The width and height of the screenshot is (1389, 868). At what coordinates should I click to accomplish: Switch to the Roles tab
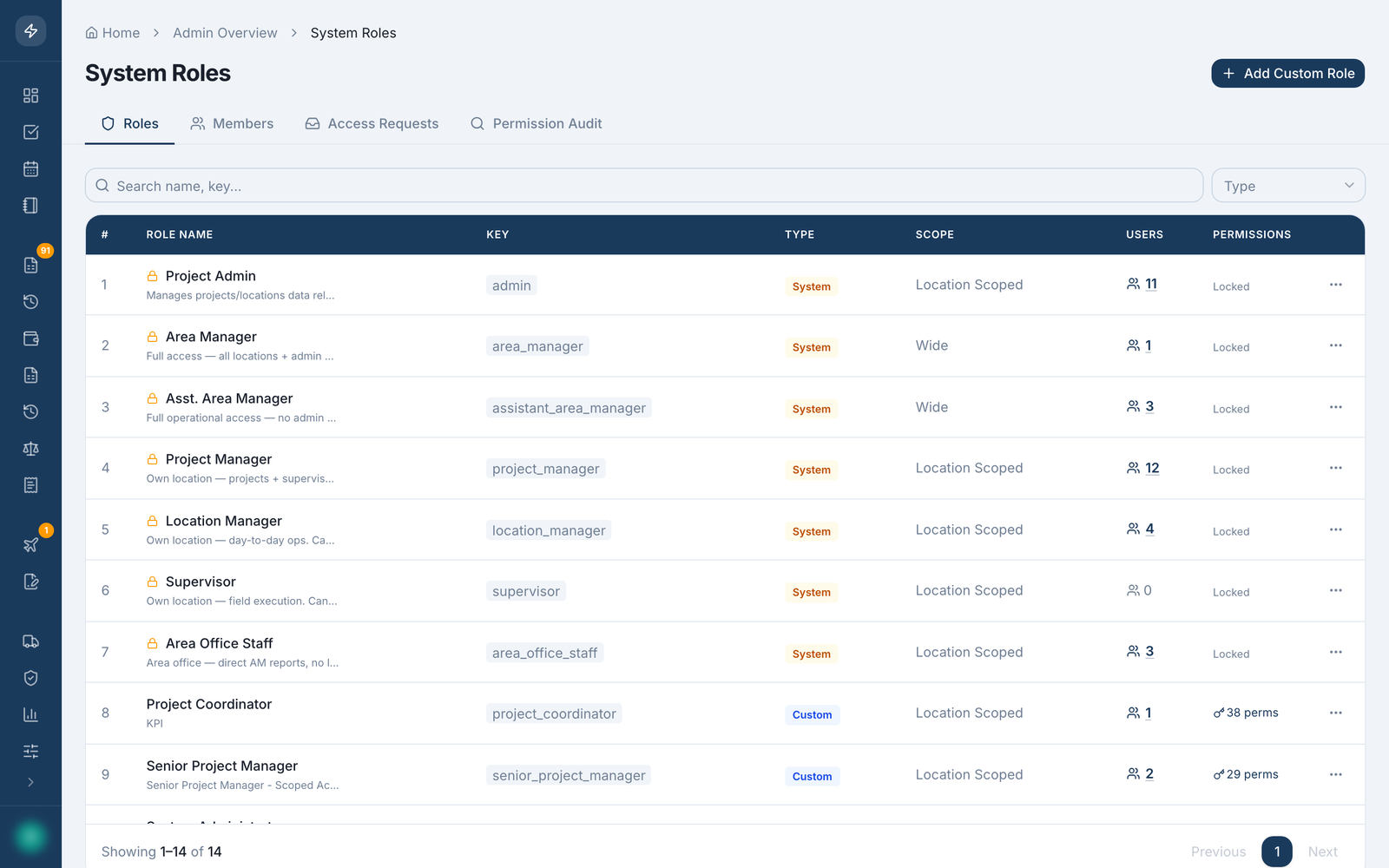(130, 123)
